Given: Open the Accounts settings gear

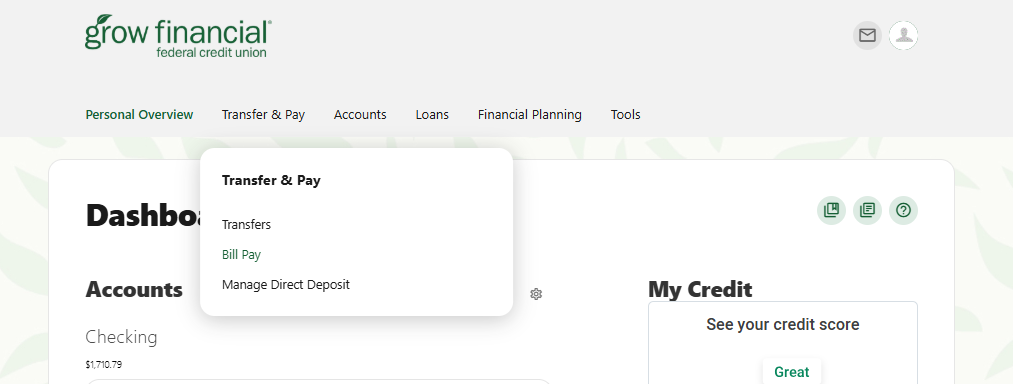Looking at the screenshot, I should point(536,294).
